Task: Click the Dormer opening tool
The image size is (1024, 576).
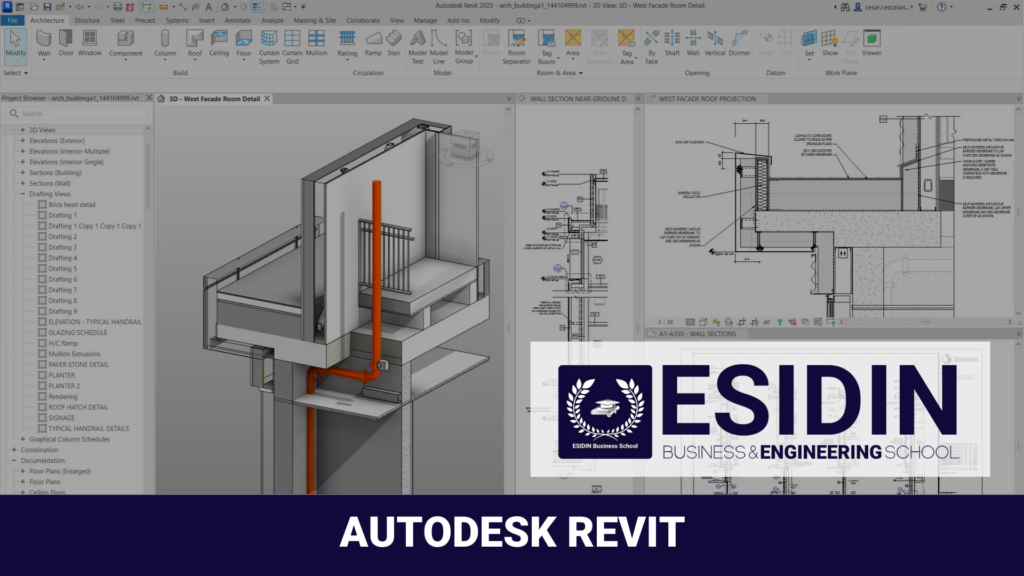Action: (740, 42)
